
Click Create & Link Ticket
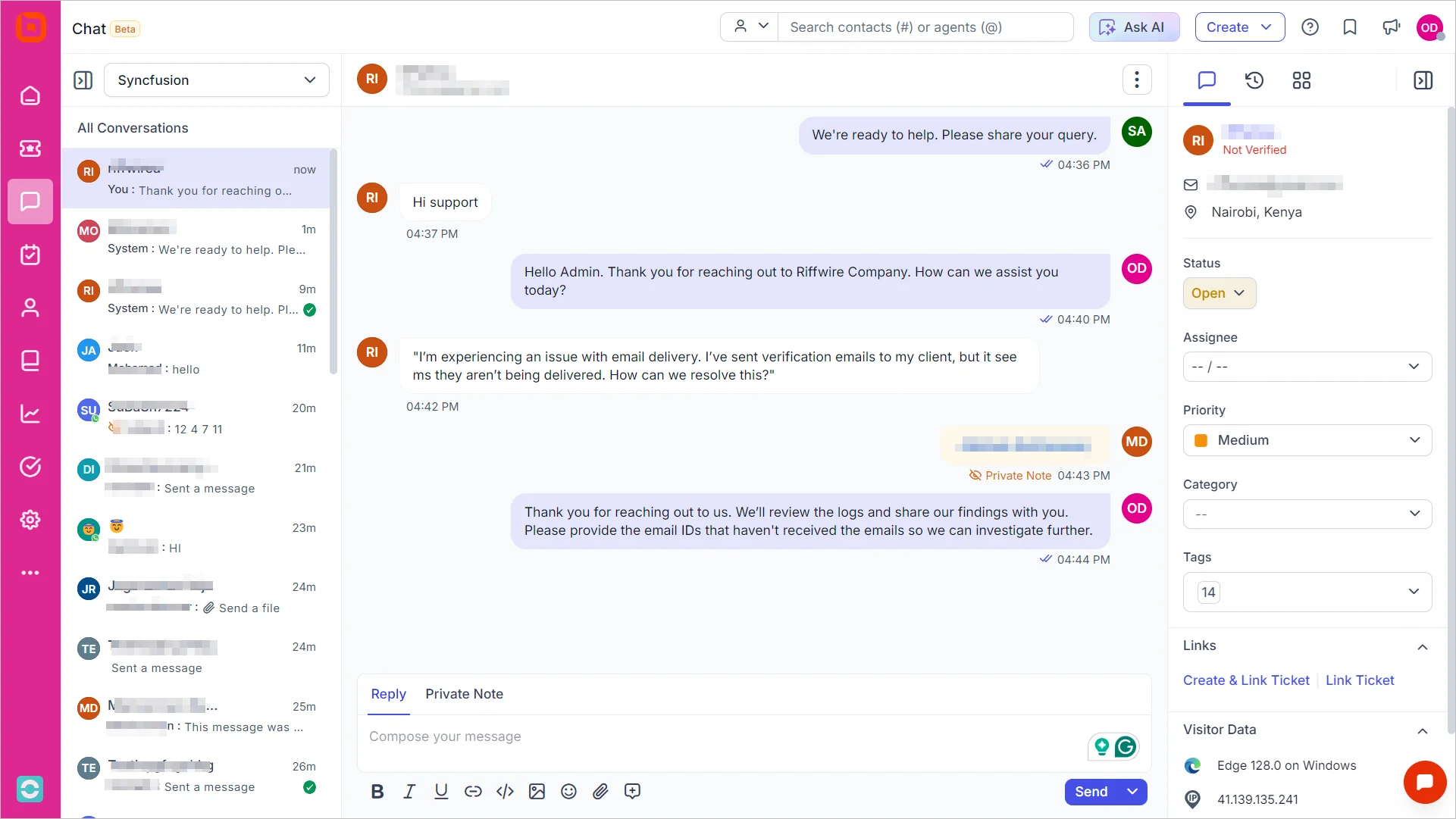1246,680
